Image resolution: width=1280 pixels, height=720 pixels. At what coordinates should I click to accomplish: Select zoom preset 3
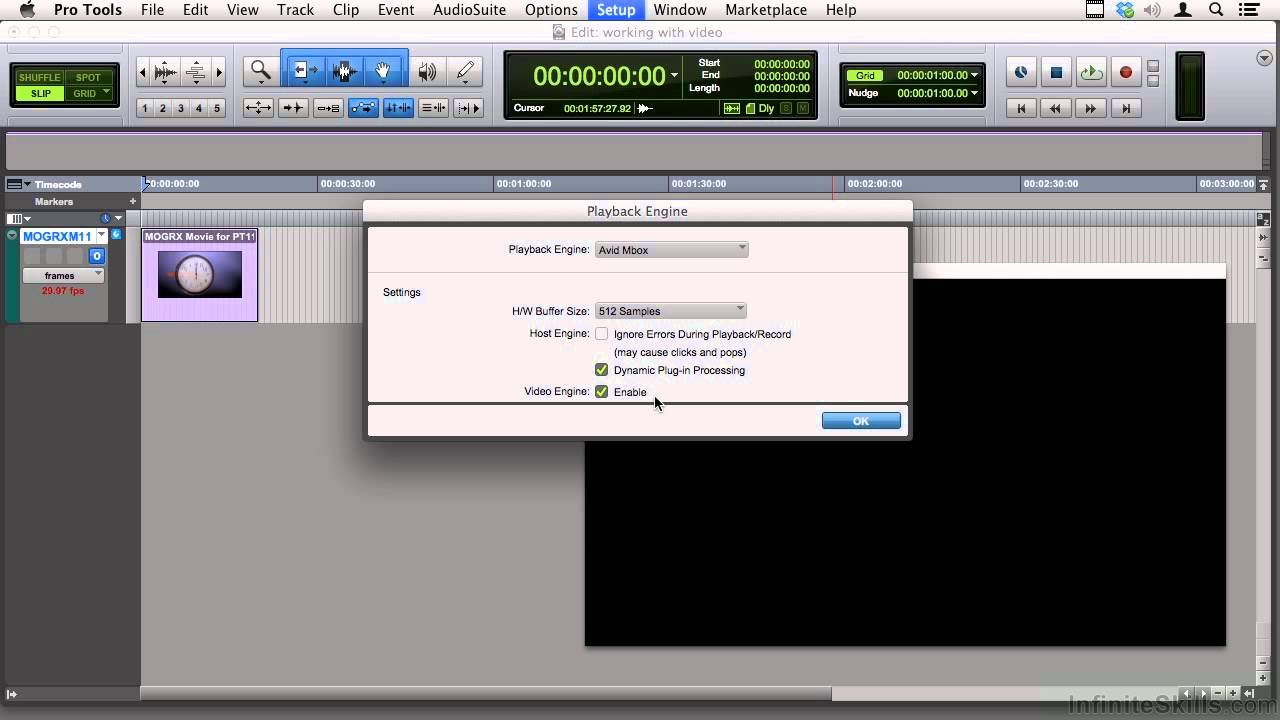(181, 108)
